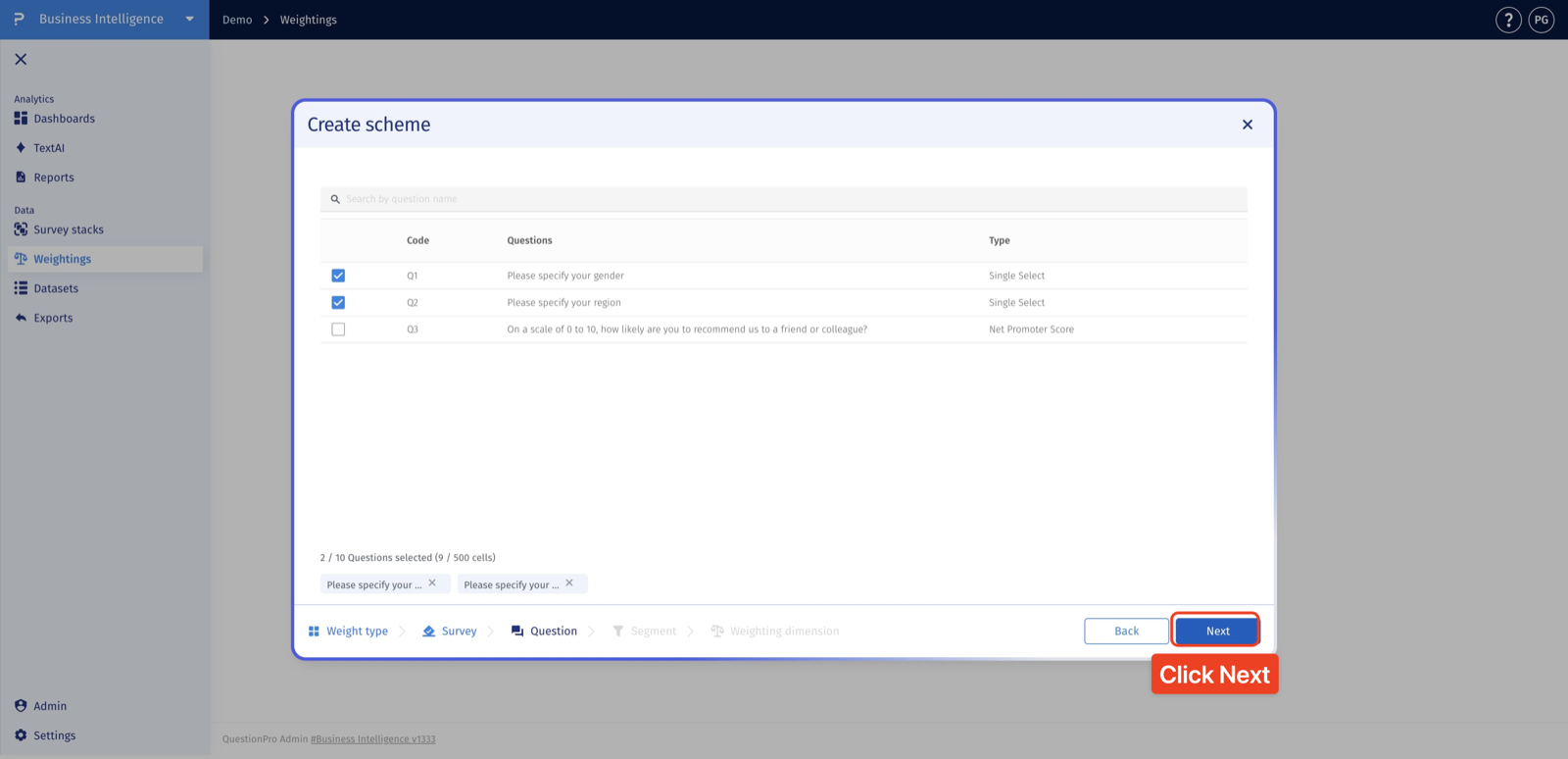The image size is (1568, 759).
Task: Uncheck the Q1 gender question checkbox
Action: [x=338, y=276]
